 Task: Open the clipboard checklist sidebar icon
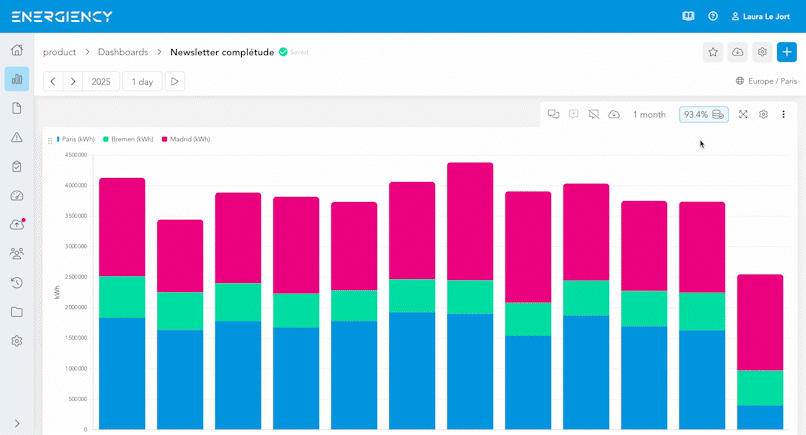(x=17, y=167)
